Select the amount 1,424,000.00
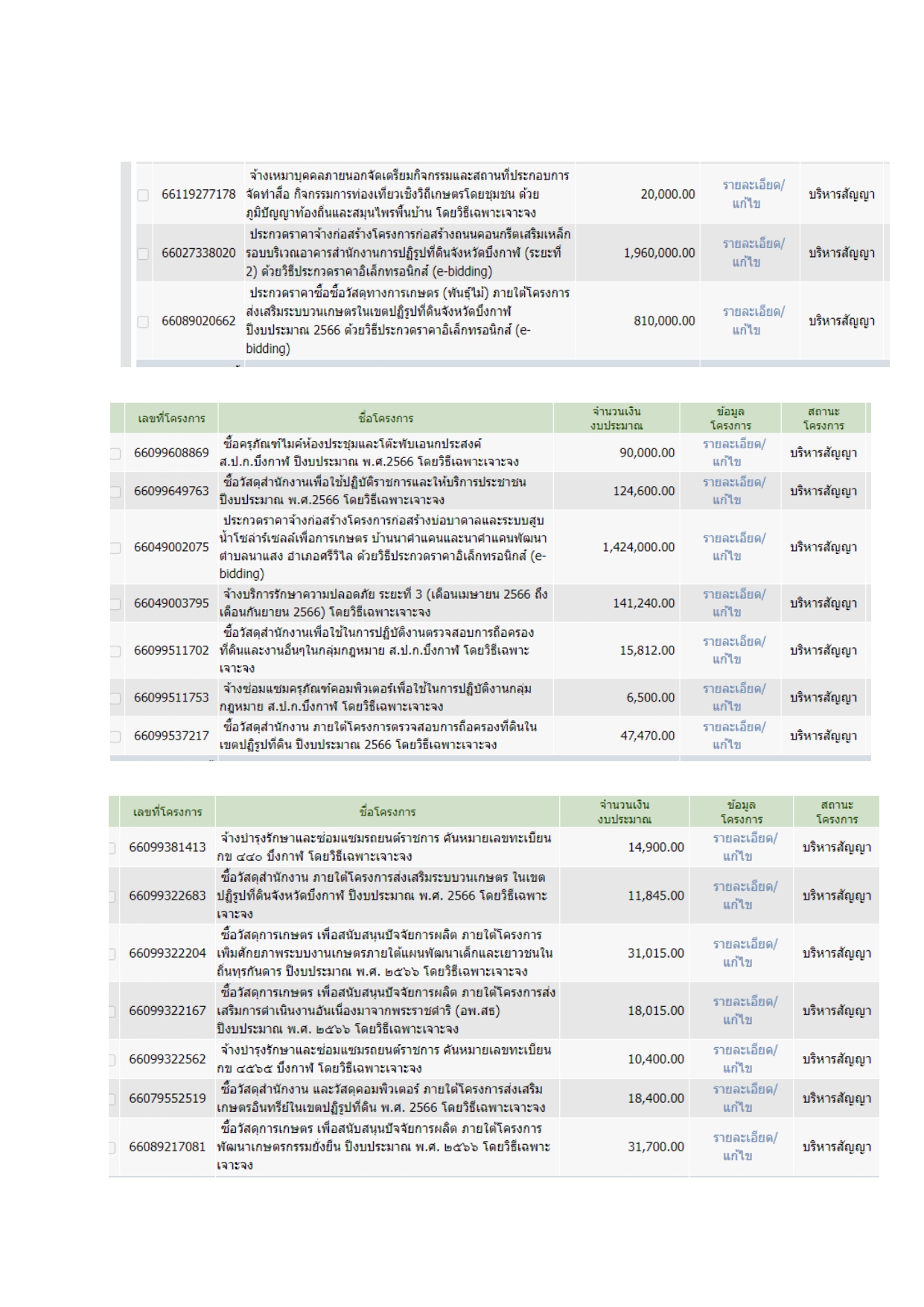 coord(639,547)
